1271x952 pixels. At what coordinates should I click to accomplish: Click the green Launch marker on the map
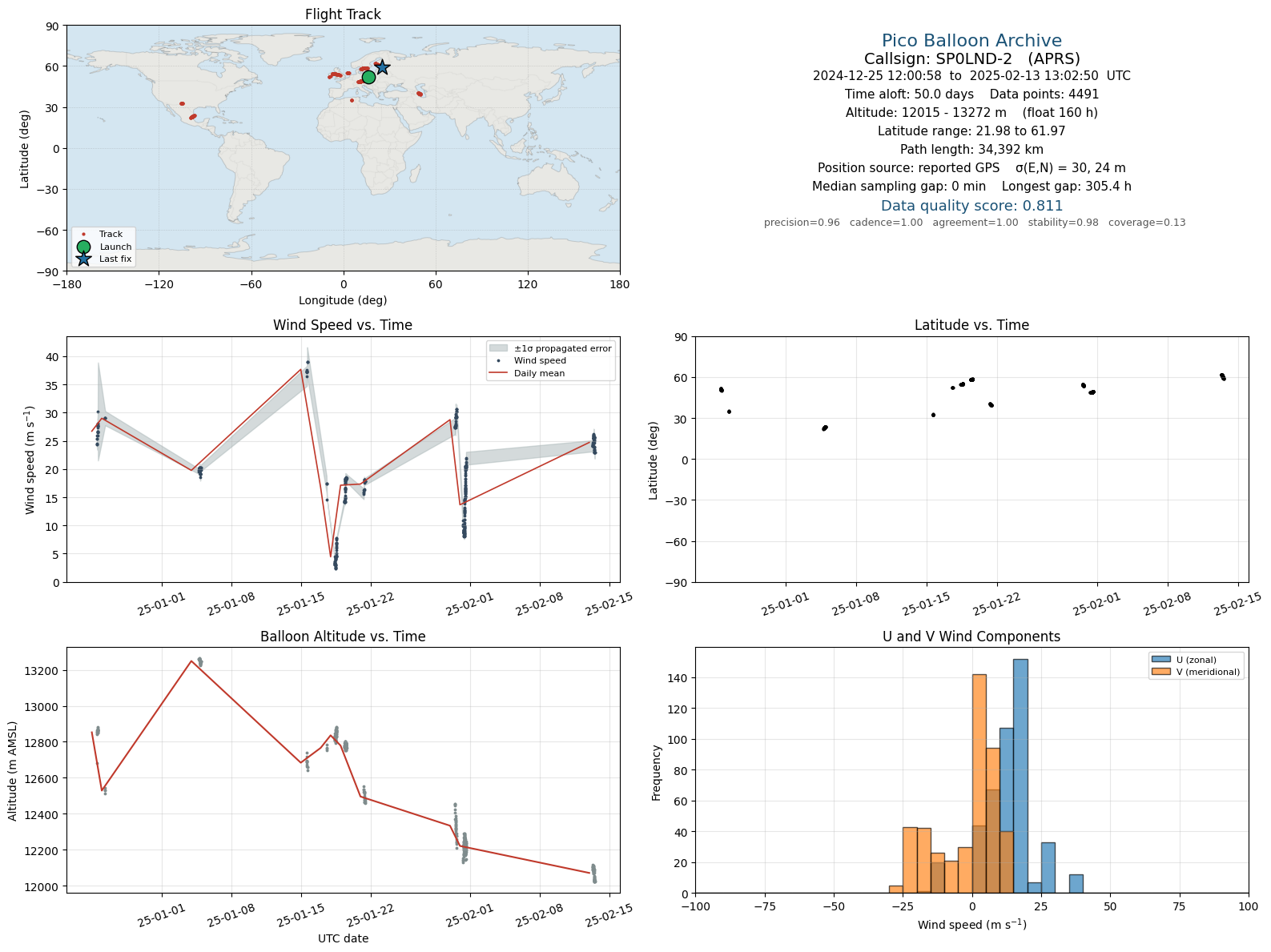click(368, 77)
